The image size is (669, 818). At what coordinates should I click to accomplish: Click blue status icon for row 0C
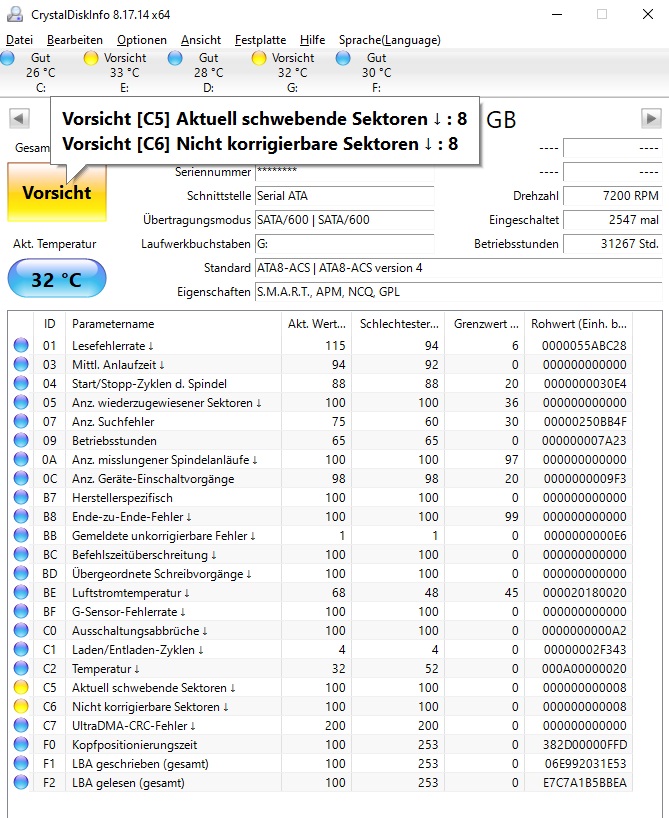(x=21, y=478)
